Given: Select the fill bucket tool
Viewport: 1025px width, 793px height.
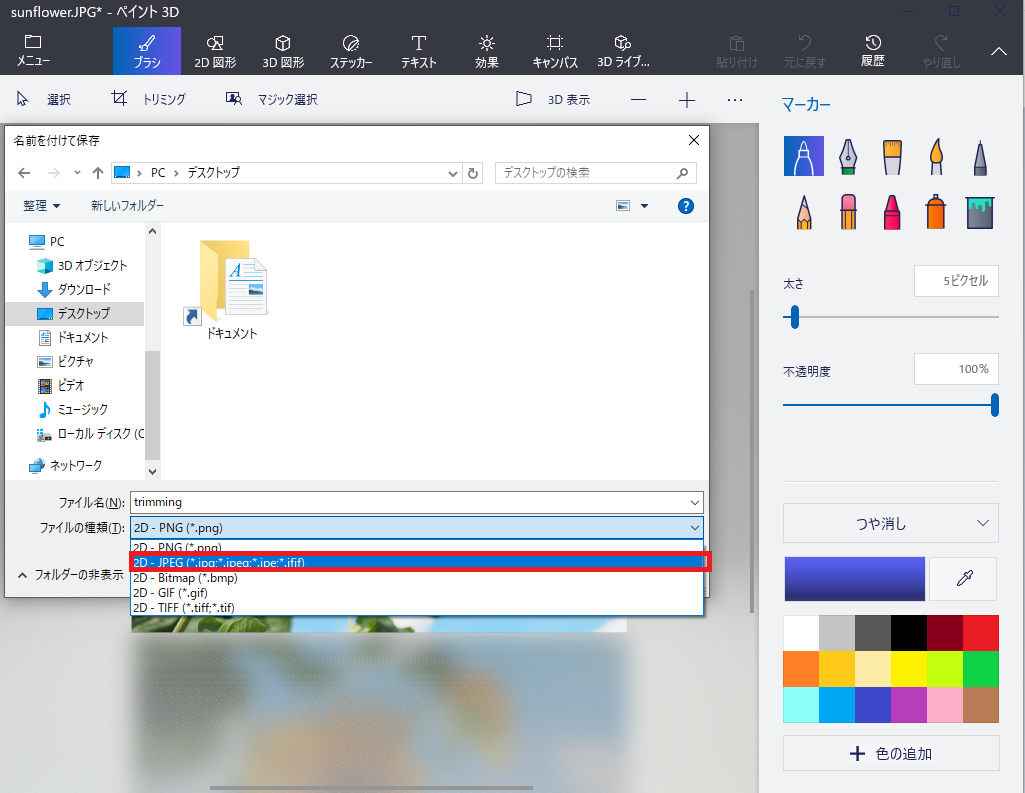Looking at the screenshot, I should 980,211.
